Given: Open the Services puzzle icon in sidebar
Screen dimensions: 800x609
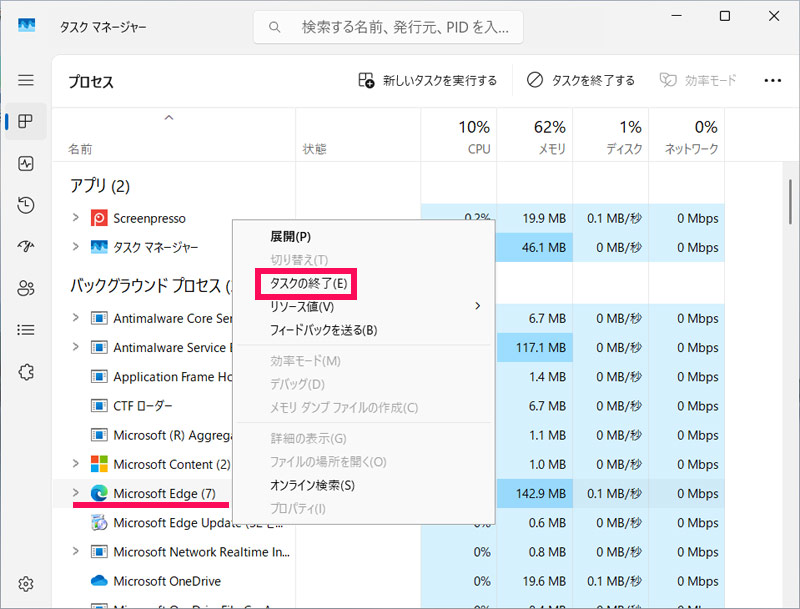Looking at the screenshot, I should (x=26, y=372).
